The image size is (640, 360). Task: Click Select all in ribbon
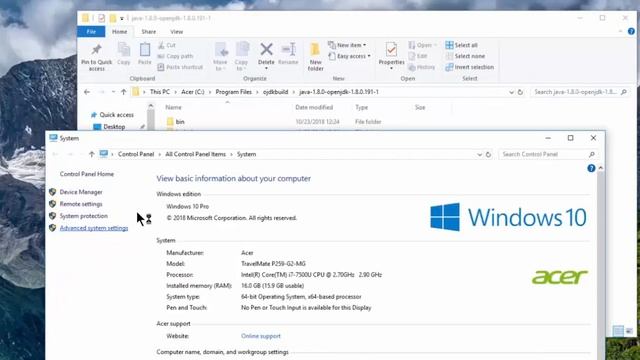tap(462, 45)
